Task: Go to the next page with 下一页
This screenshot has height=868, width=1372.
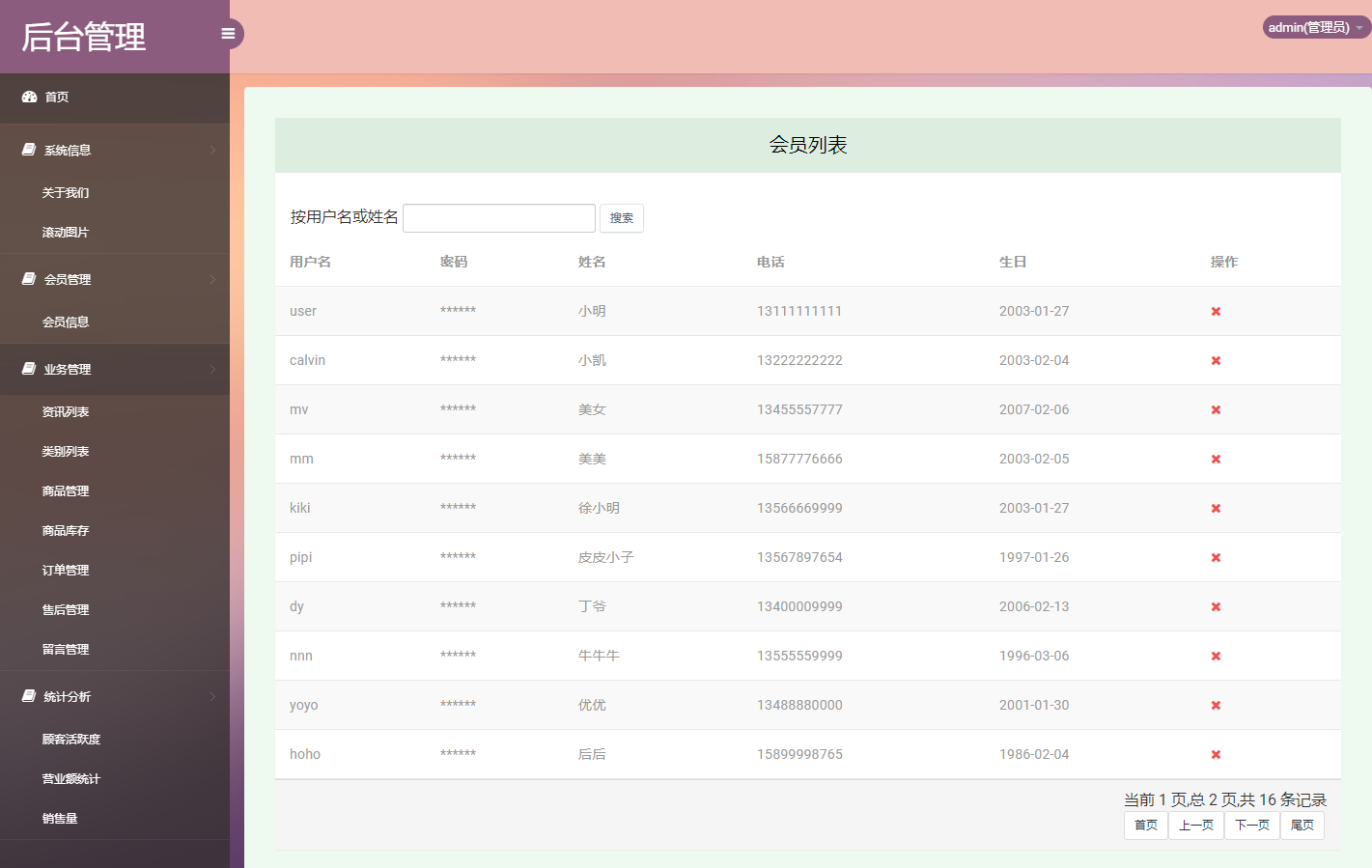Action: point(1251,825)
